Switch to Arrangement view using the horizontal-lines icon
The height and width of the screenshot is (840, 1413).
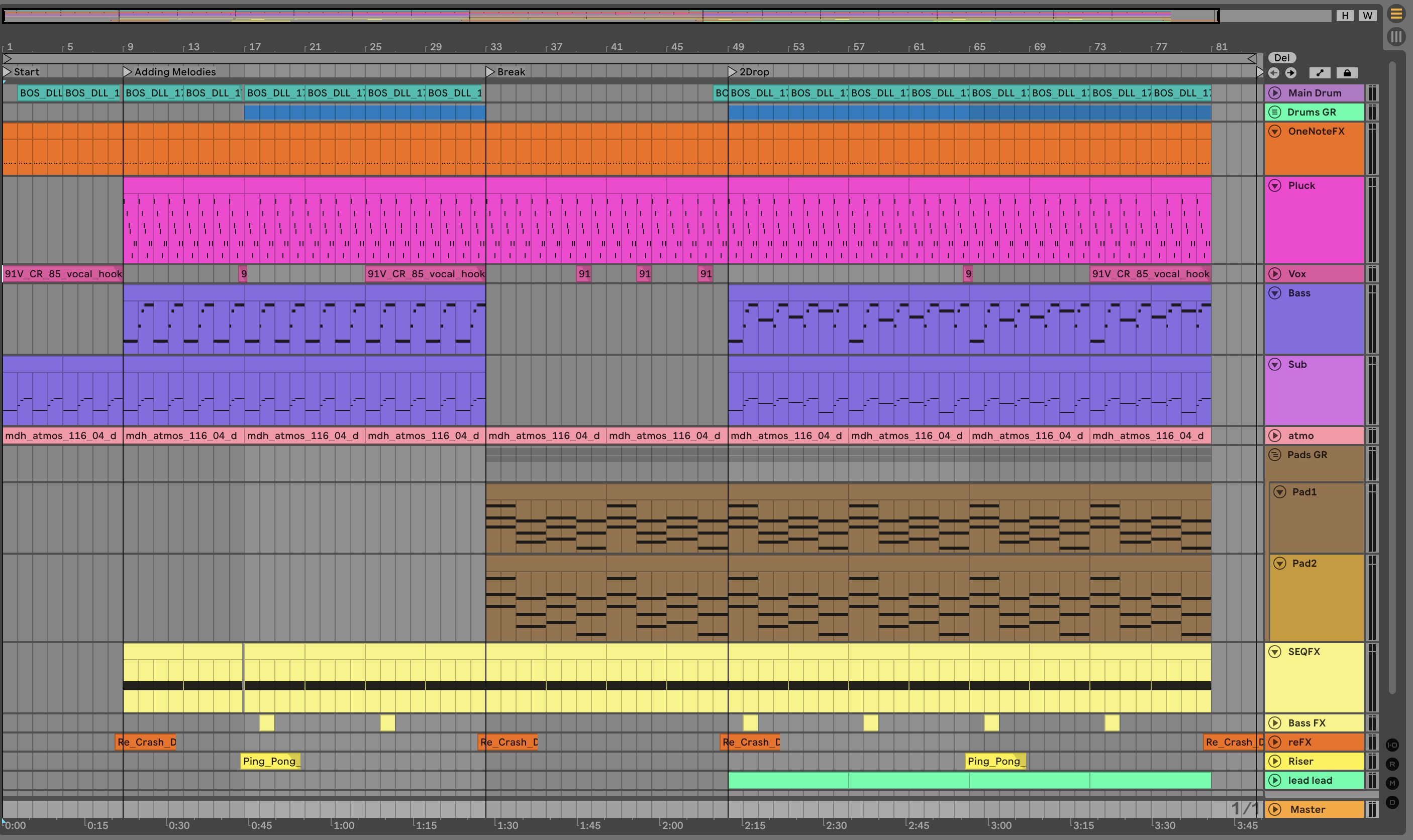[x=1396, y=14]
